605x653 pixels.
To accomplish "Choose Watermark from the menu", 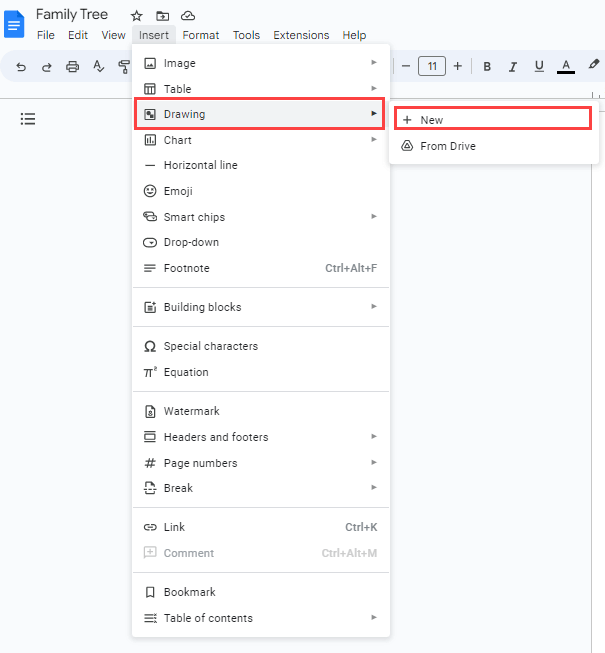I will 261,411.
